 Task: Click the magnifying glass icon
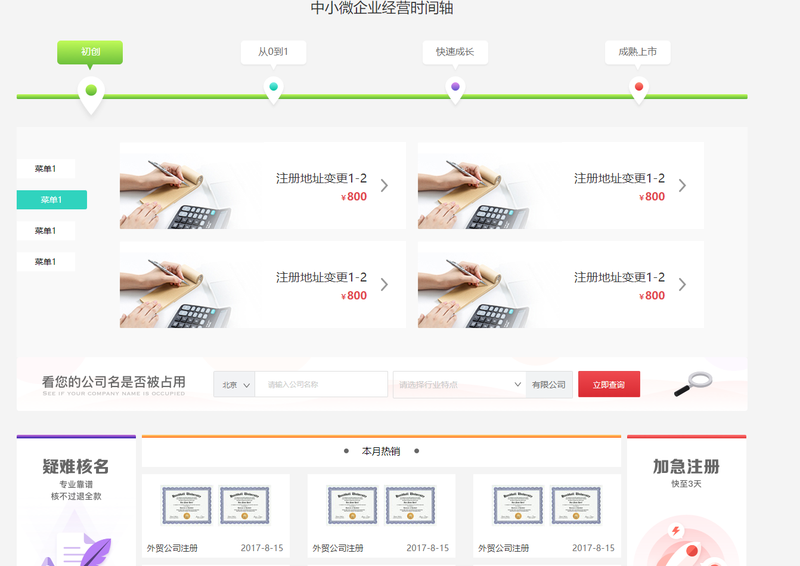click(x=693, y=384)
